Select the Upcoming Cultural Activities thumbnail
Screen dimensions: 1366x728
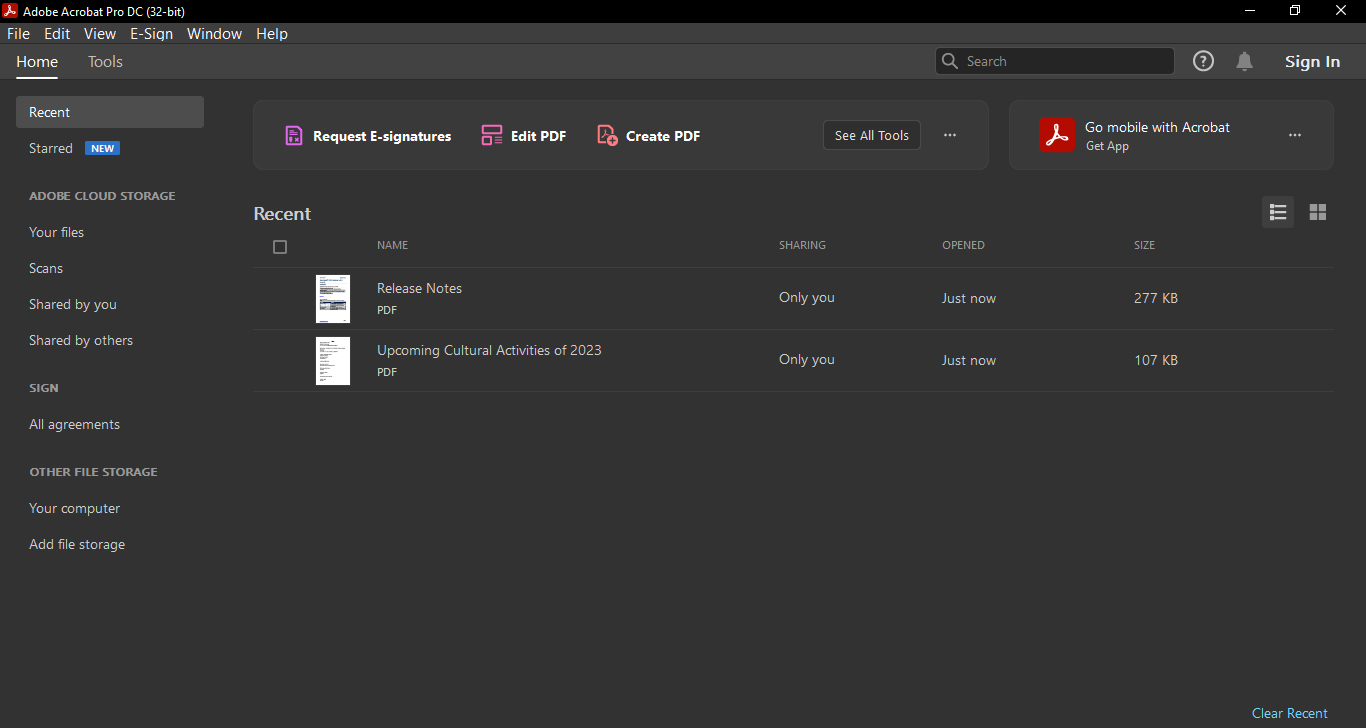pos(333,360)
